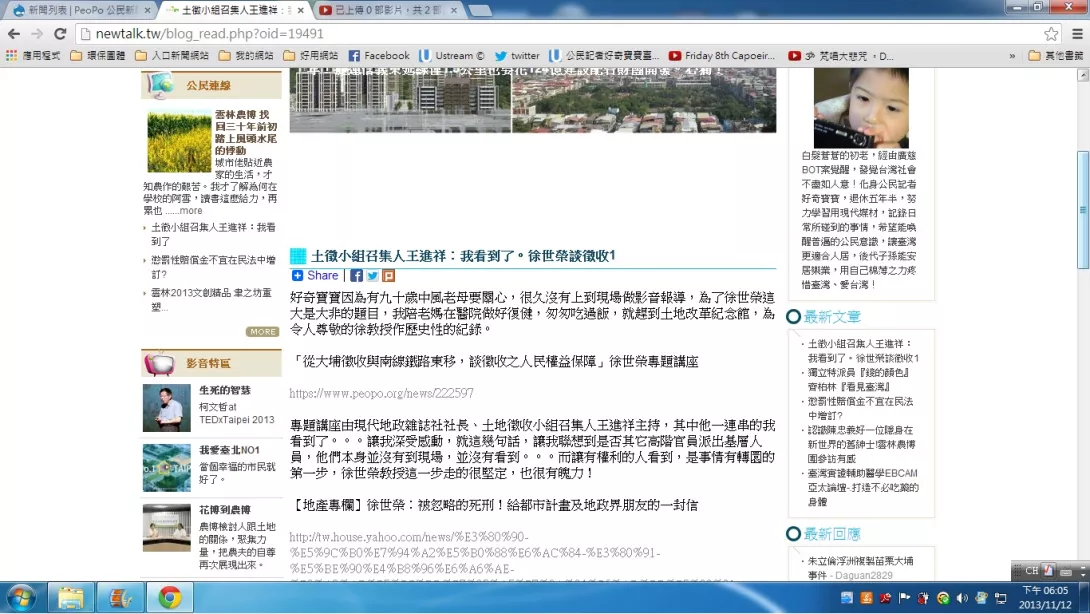Open the Facebook bookmark in the bookmarks bar

tap(379, 56)
